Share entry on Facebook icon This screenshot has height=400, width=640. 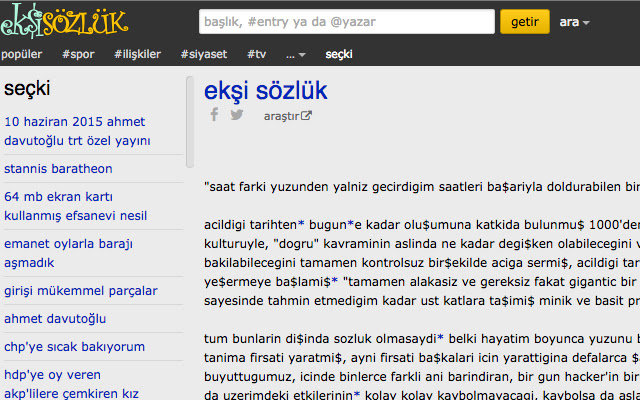214,115
